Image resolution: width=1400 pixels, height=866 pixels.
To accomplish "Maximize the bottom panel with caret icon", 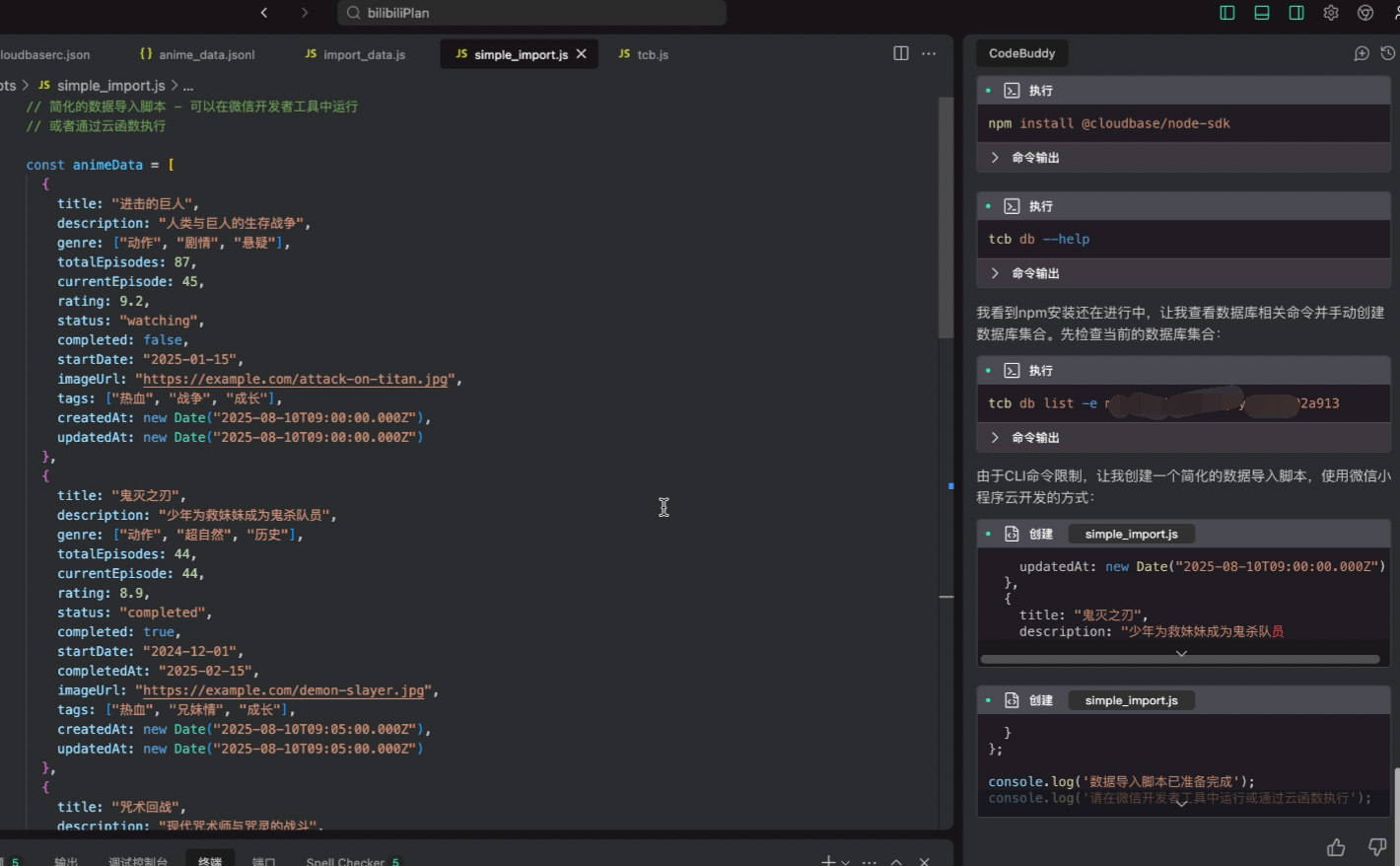I will 896,861.
